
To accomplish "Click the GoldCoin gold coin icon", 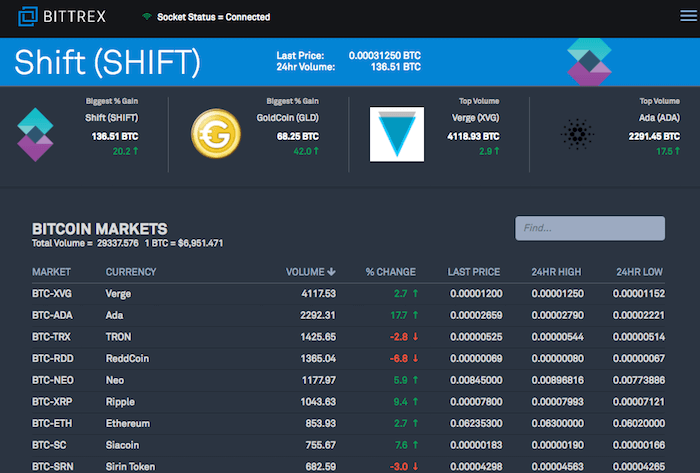I will 216,133.
